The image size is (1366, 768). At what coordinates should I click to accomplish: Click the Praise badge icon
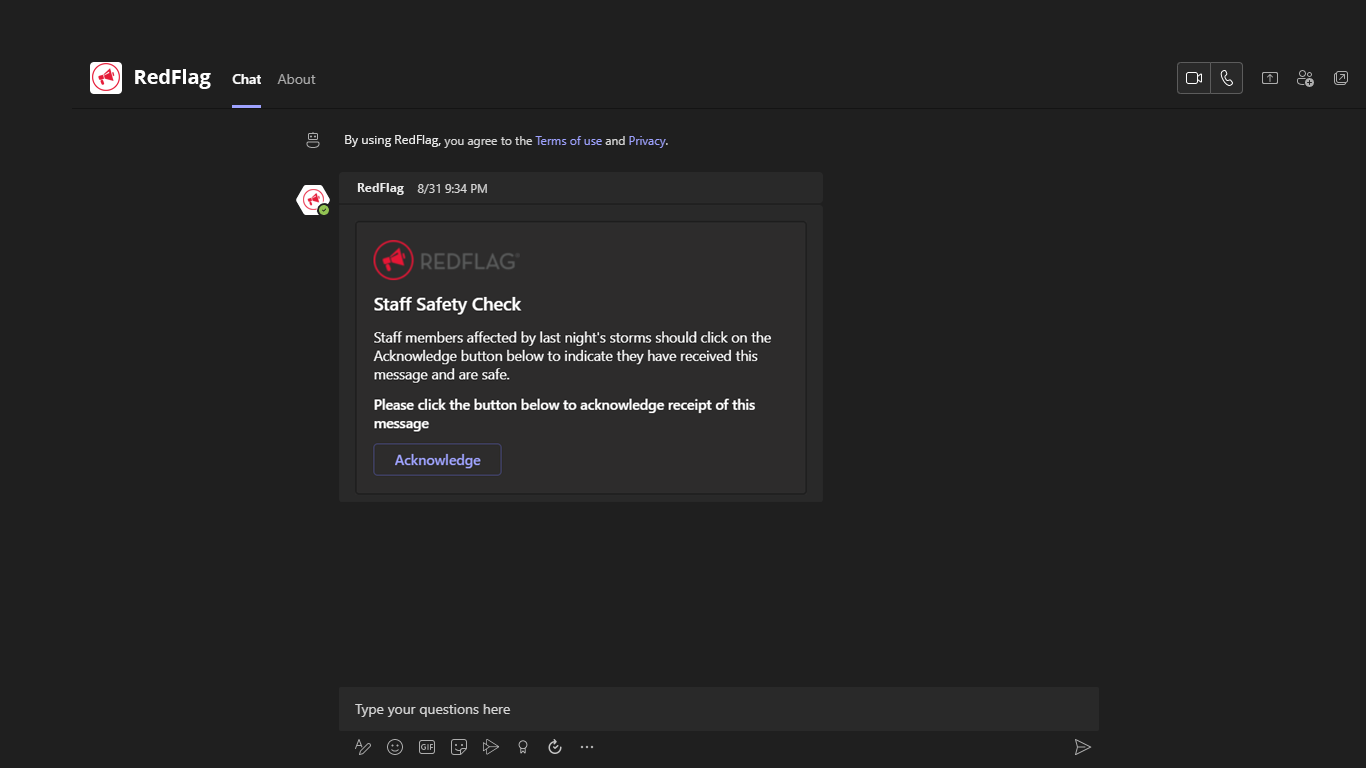point(523,747)
